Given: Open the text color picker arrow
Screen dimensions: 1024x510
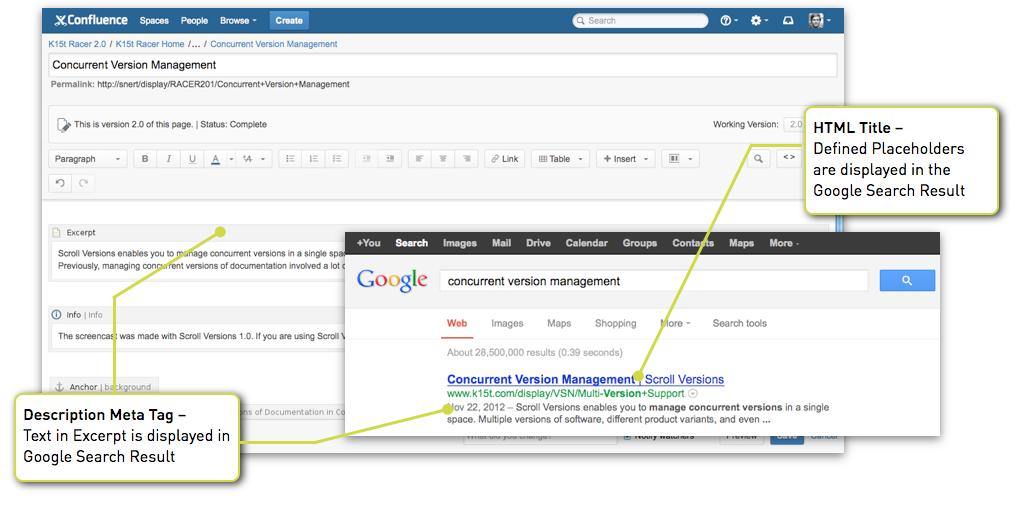Looking at the screenshot, I should [x=231, y=159].
